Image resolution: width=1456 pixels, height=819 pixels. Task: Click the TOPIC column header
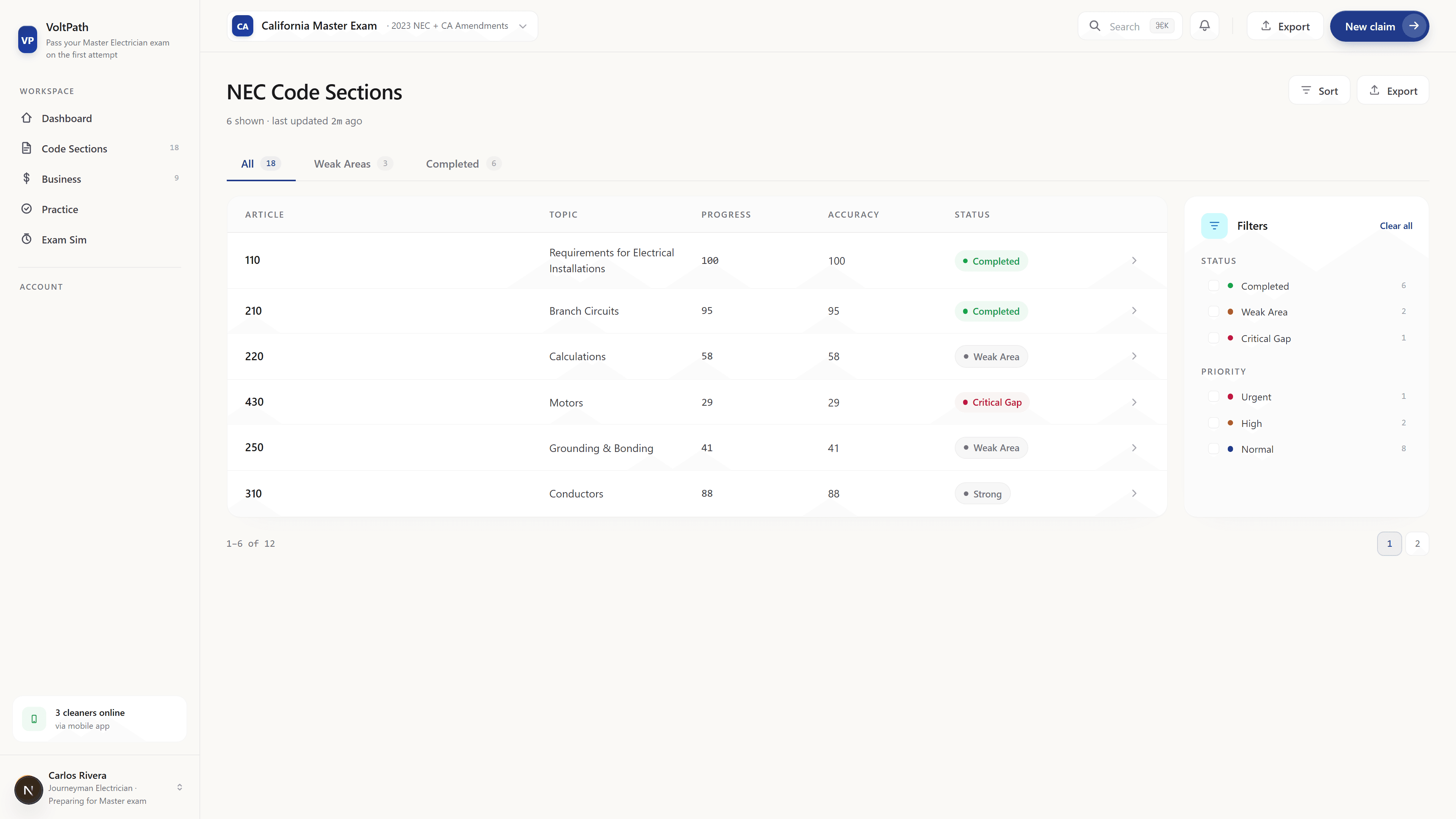[x=563, y=214]
